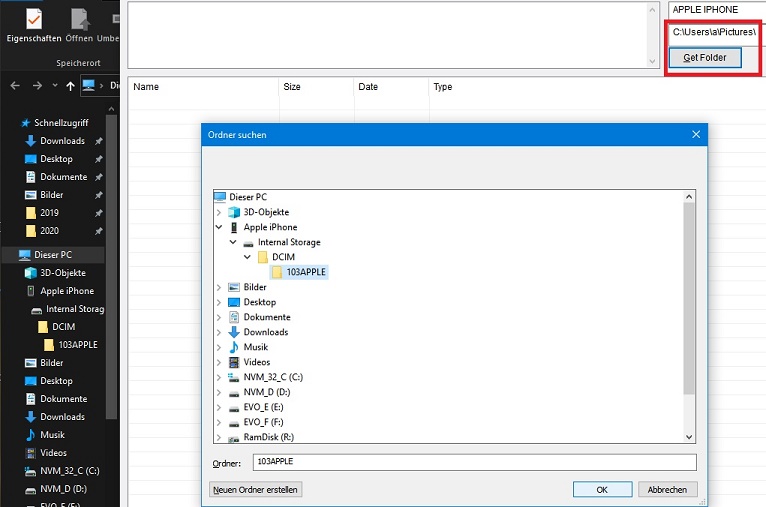Expand Dokumente in dialog tree
The width and height of the screenshot is (766, 507).
click(219, 317)
